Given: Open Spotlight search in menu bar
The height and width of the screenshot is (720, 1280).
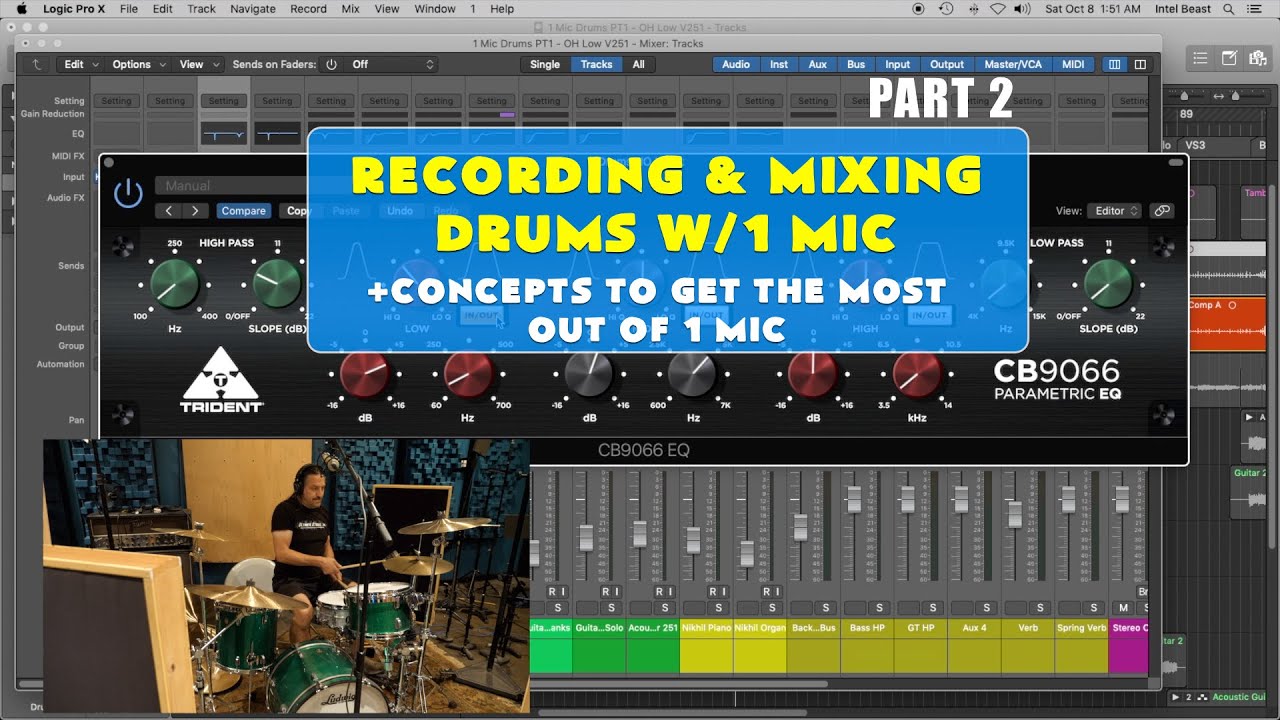Looking at the screenshot, I should click(x=1228, y=9).
